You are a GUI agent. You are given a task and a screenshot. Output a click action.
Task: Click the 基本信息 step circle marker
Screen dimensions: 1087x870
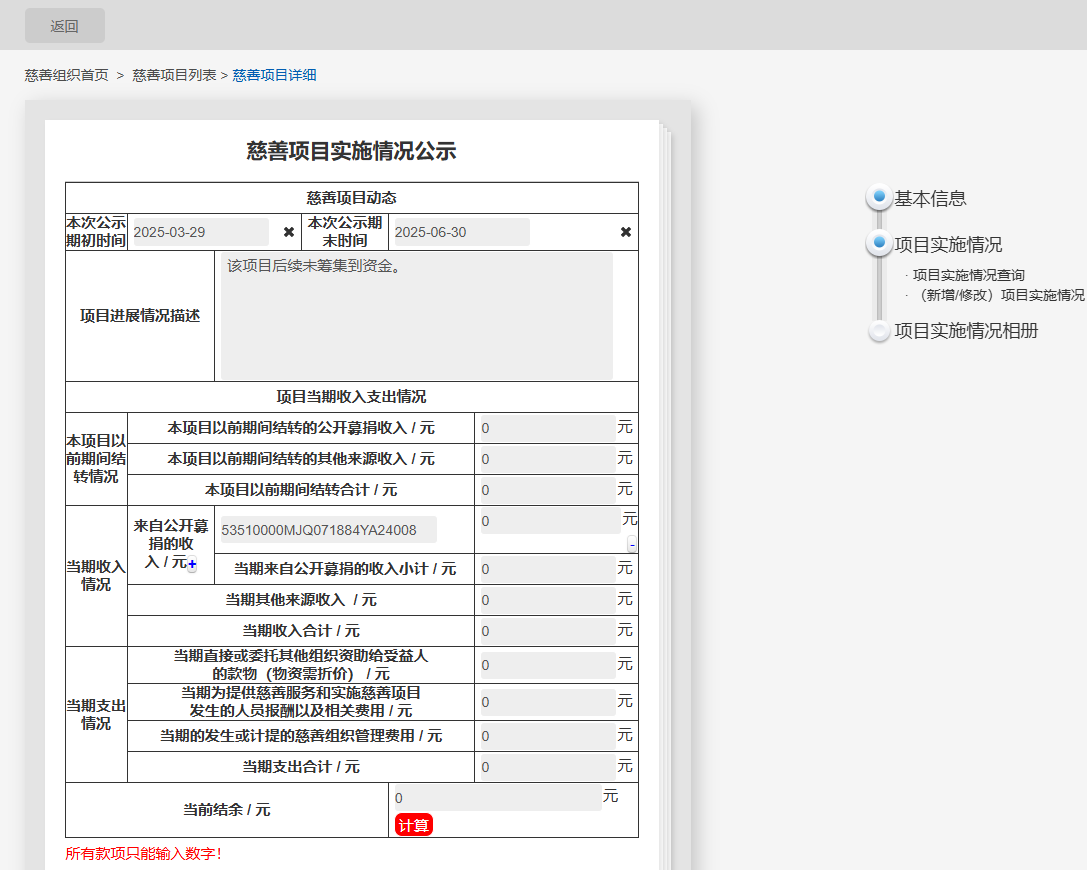coord(879,198)
